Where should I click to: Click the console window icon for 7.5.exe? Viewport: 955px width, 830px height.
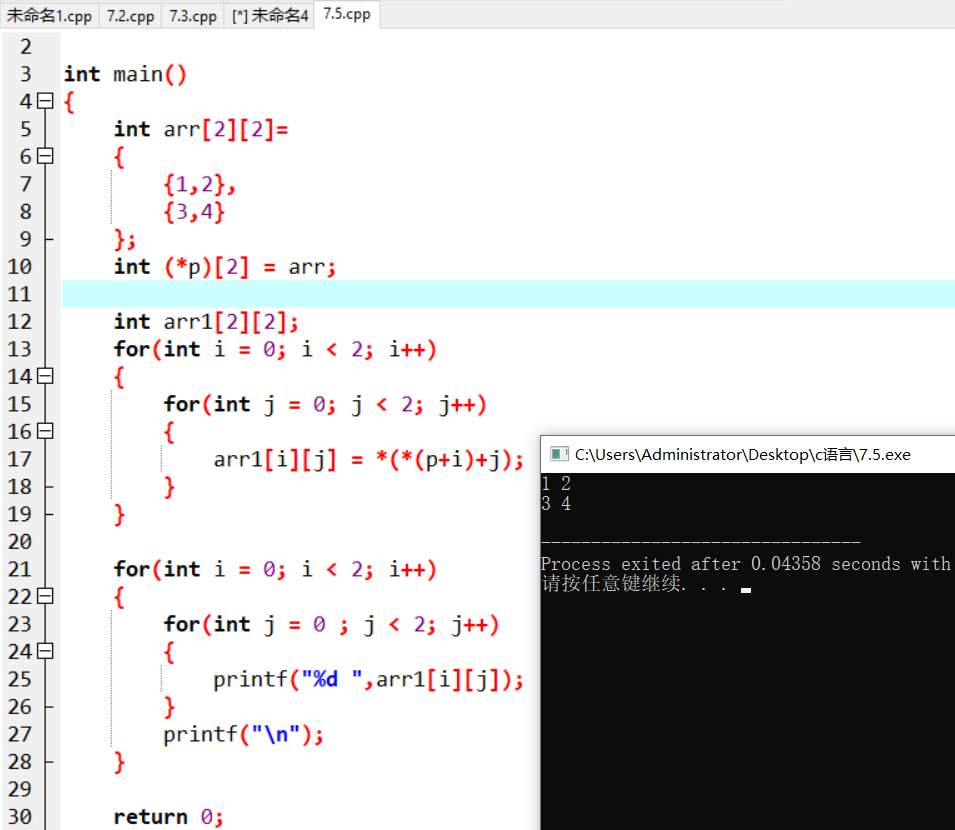point(559,454)
